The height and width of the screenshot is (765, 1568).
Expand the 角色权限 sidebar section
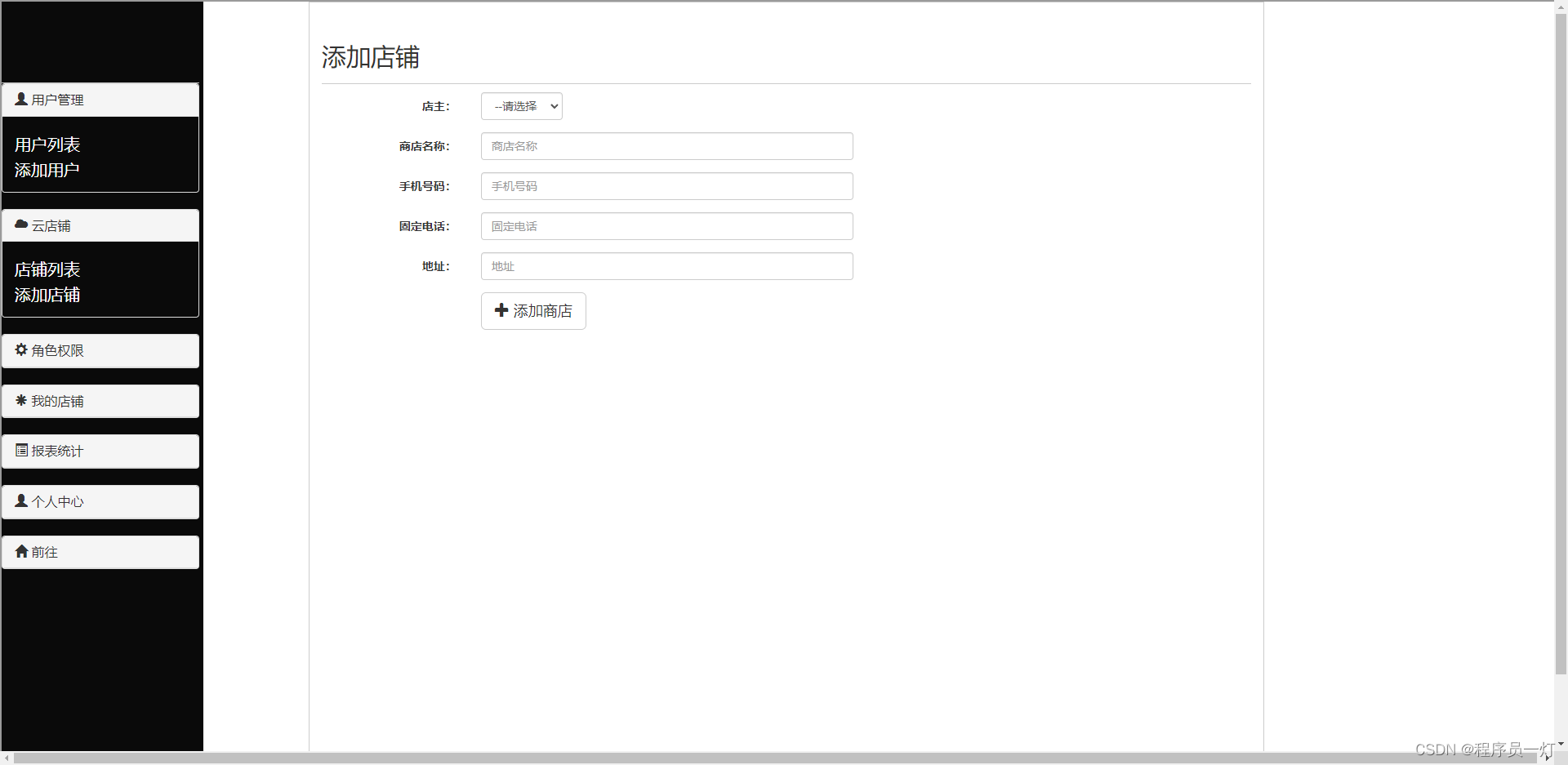click(x=100, y=350)
